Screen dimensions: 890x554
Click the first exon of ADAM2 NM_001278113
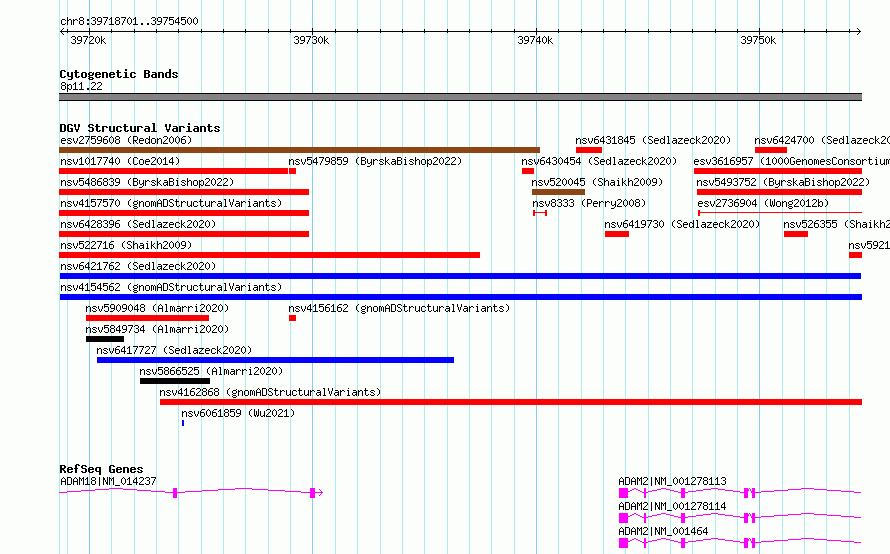(623, 493)
